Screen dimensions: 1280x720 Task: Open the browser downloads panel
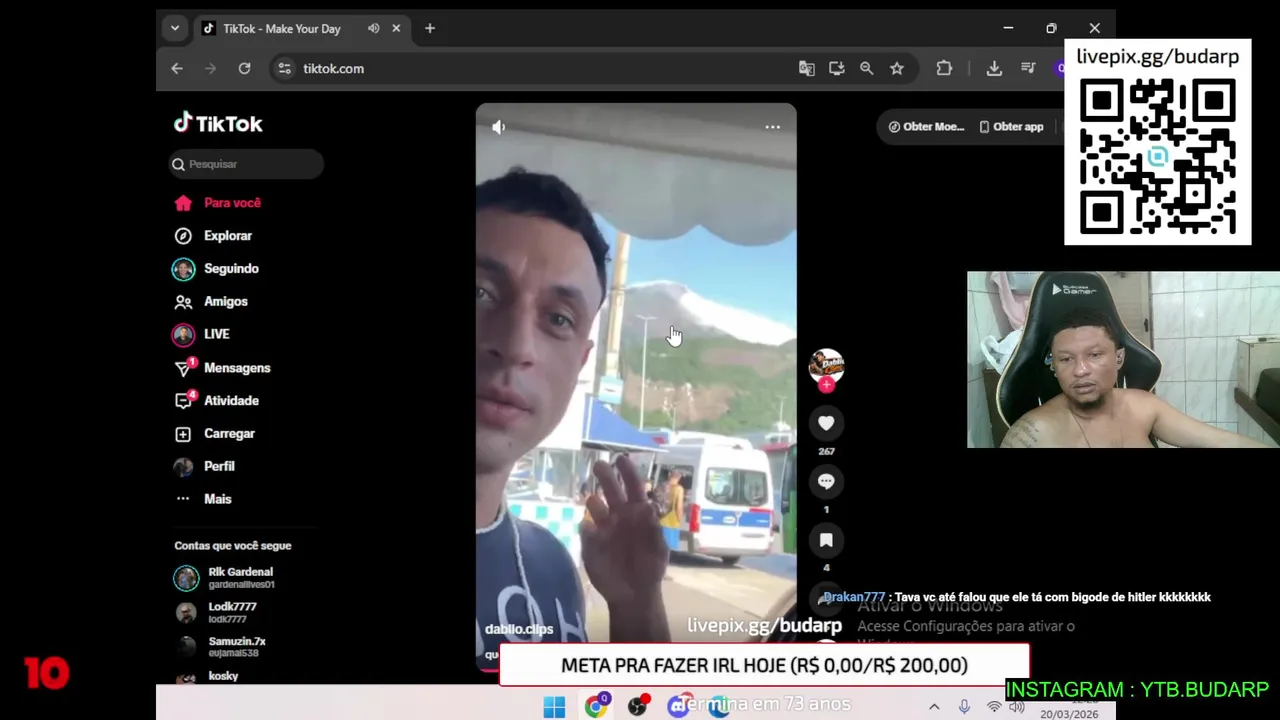click(994, 68)
